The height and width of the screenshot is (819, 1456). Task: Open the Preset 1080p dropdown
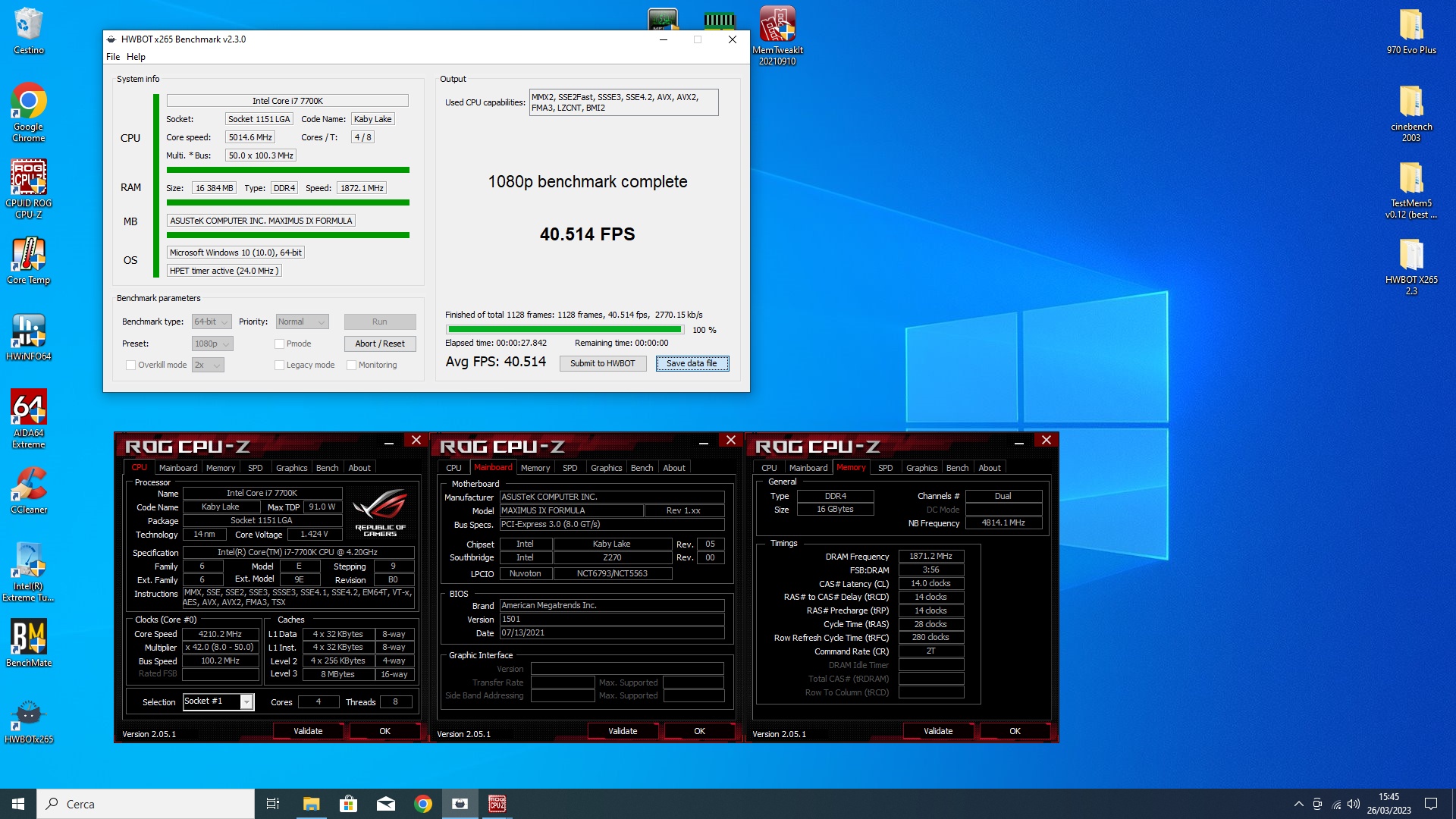point(212,344)
